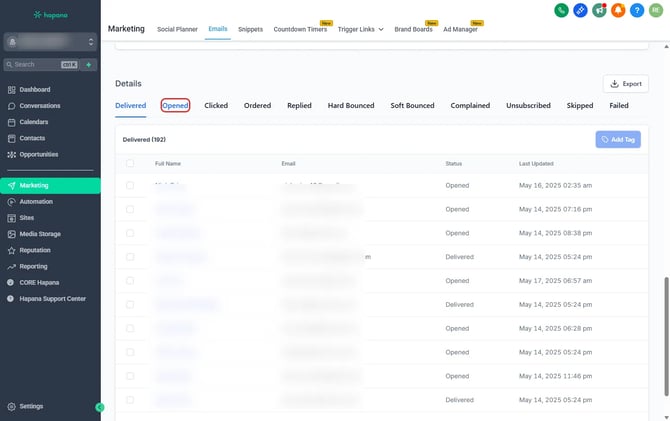
Task: Open the orange notifications bell
Action: coord(618,10)
